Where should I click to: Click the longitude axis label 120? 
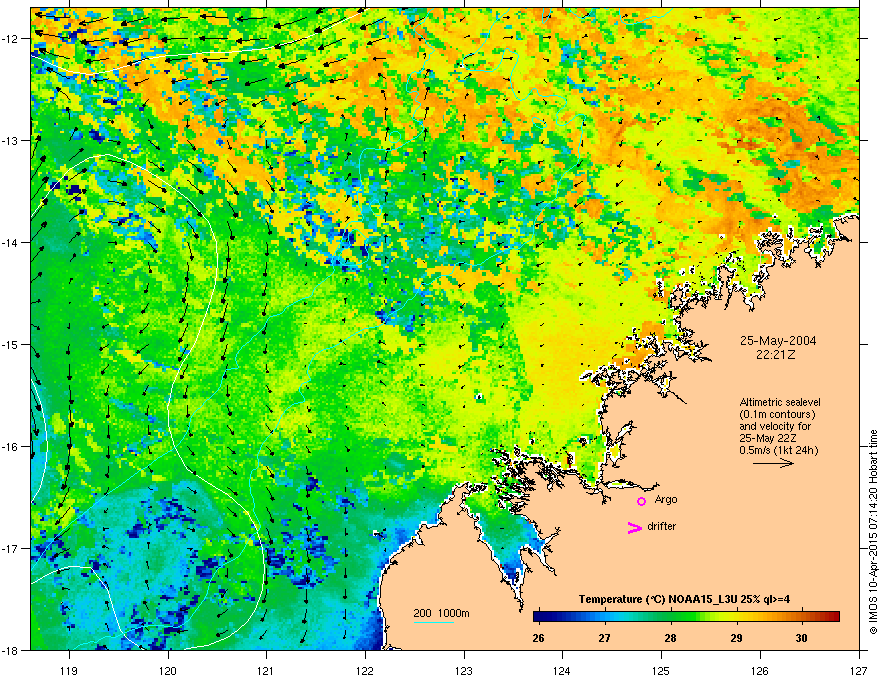point(168,670)
